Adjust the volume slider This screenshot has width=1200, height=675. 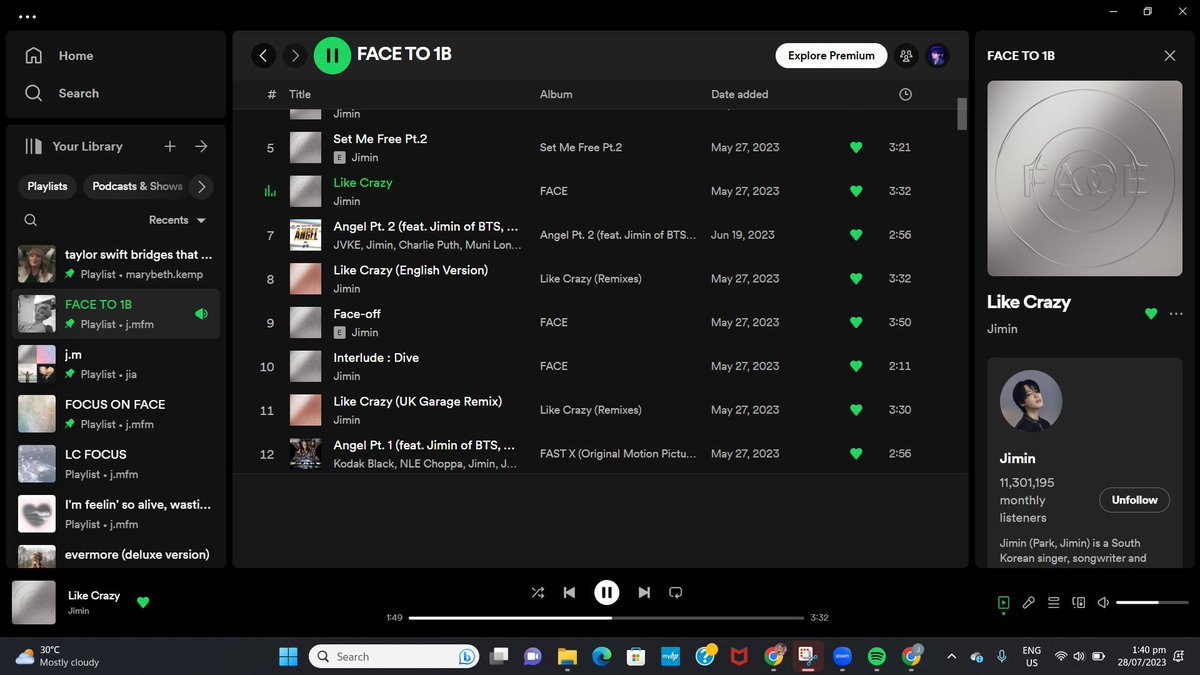coord(1150,603)
